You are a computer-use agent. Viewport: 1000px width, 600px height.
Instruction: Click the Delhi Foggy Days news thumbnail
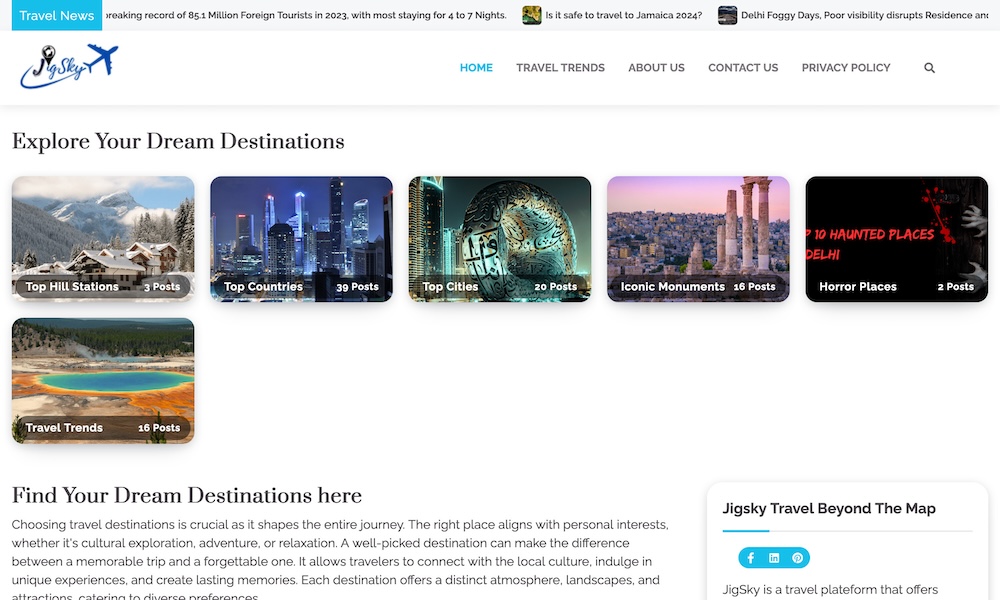728,15
